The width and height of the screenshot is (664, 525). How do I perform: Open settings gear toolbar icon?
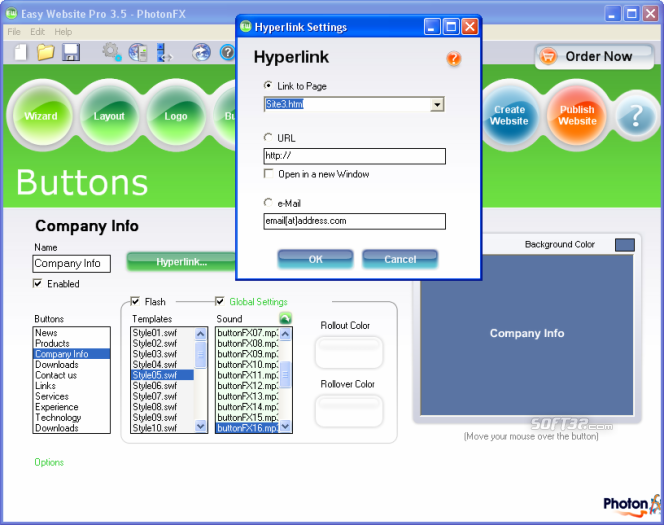click(111, 52)
